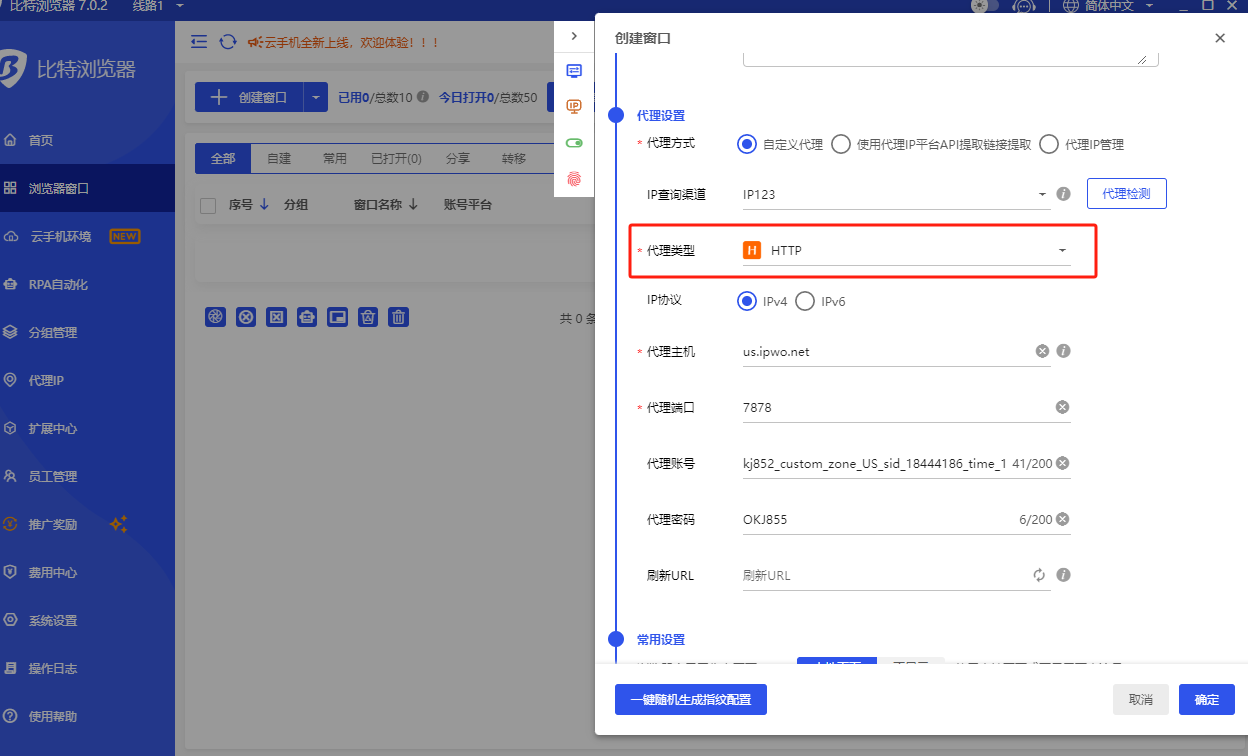The image size is (1248, 756).
Task: Select the 代理IP管理 radio option
Action: tap(1049, 144)
